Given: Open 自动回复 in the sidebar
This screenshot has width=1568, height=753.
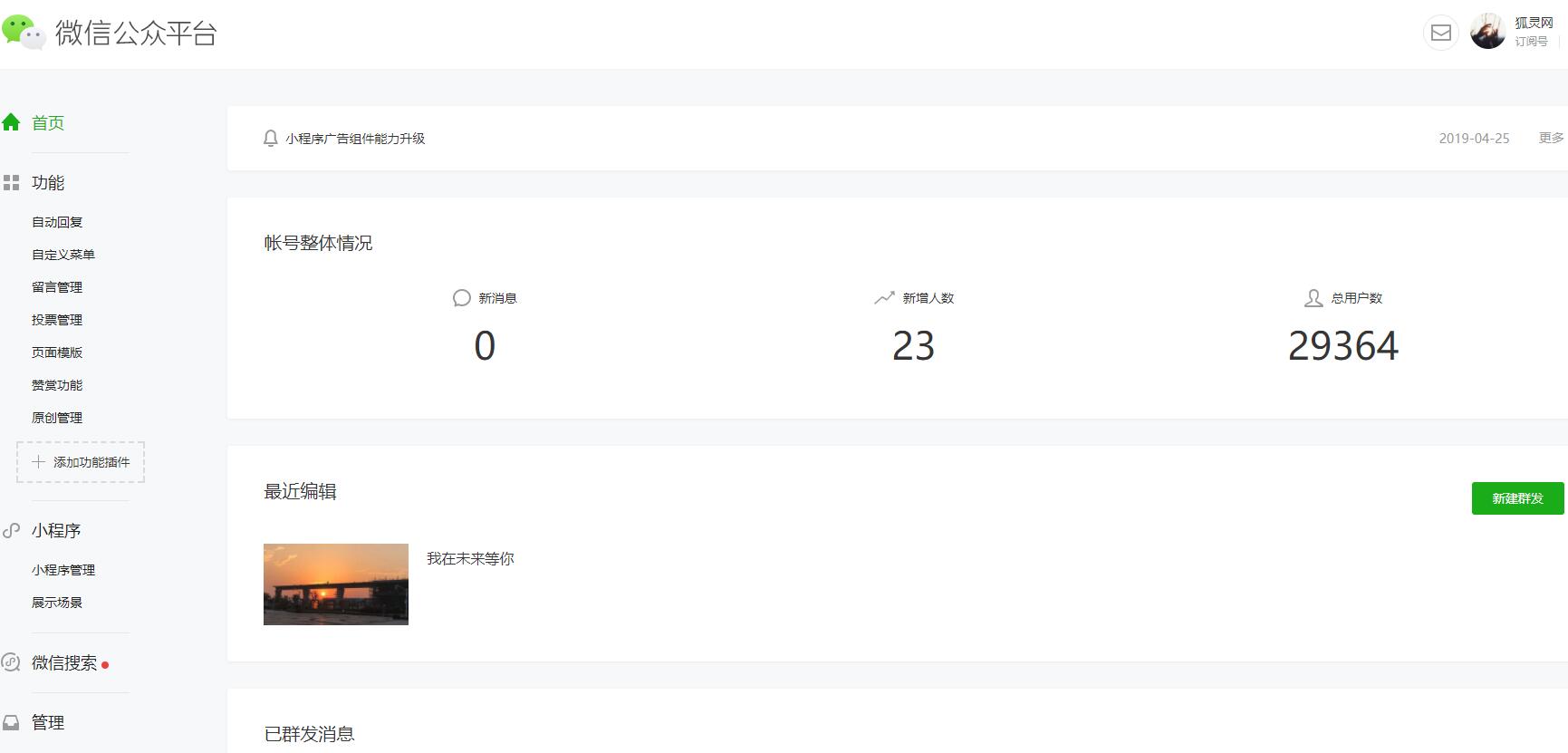Looking at the screenshot, I should [x=57, y=222].
